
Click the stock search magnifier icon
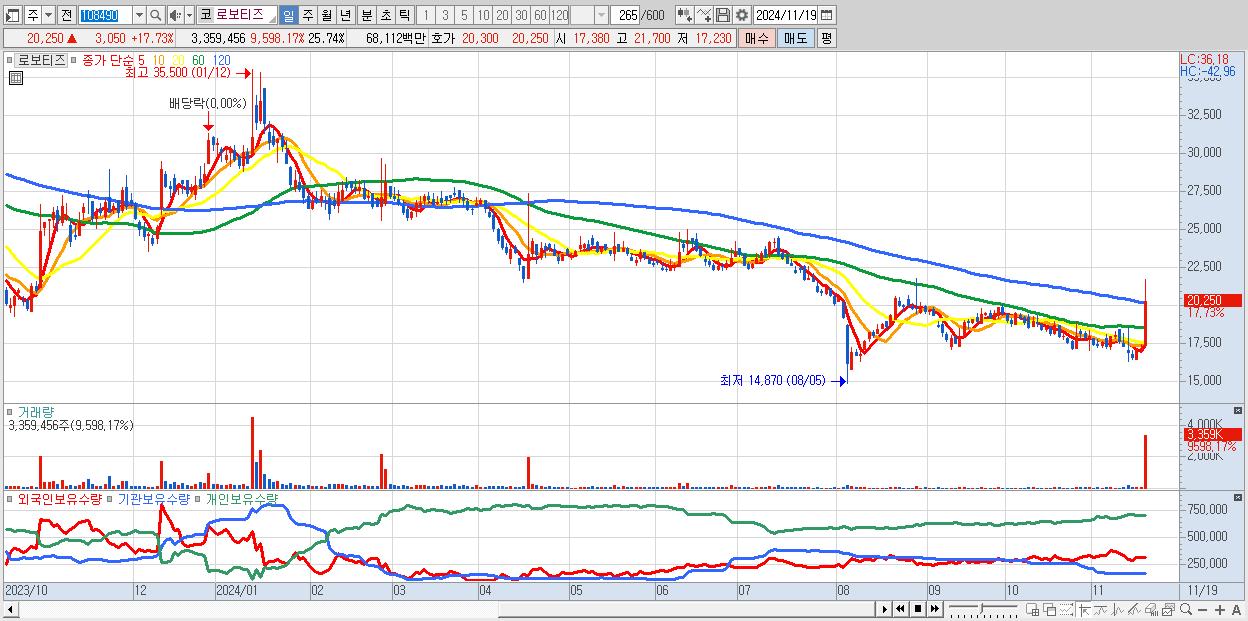[155, 15]
